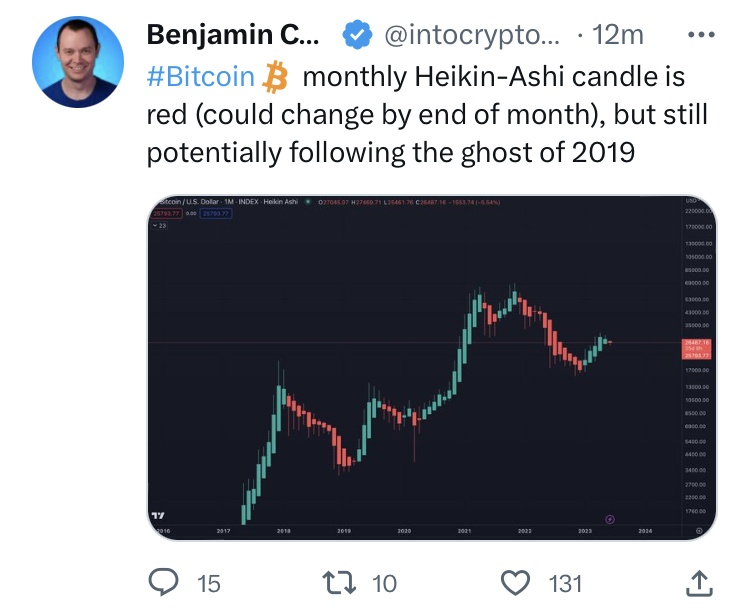Click the orange Bitcoin emoji symbol
This screenshot has height=614, width=750.
coord(275,76)
